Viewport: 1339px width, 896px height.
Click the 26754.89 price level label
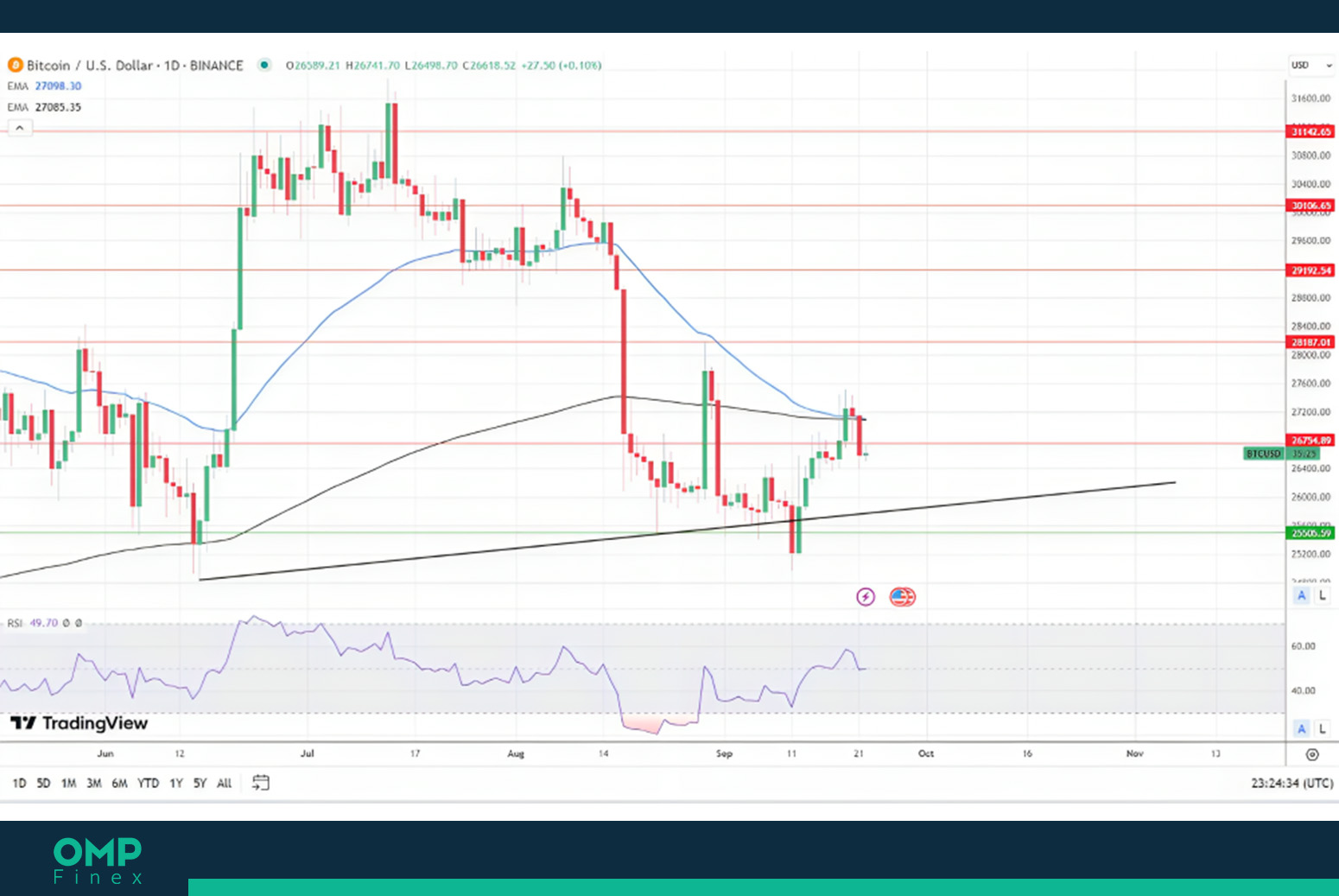[1311, 441]
